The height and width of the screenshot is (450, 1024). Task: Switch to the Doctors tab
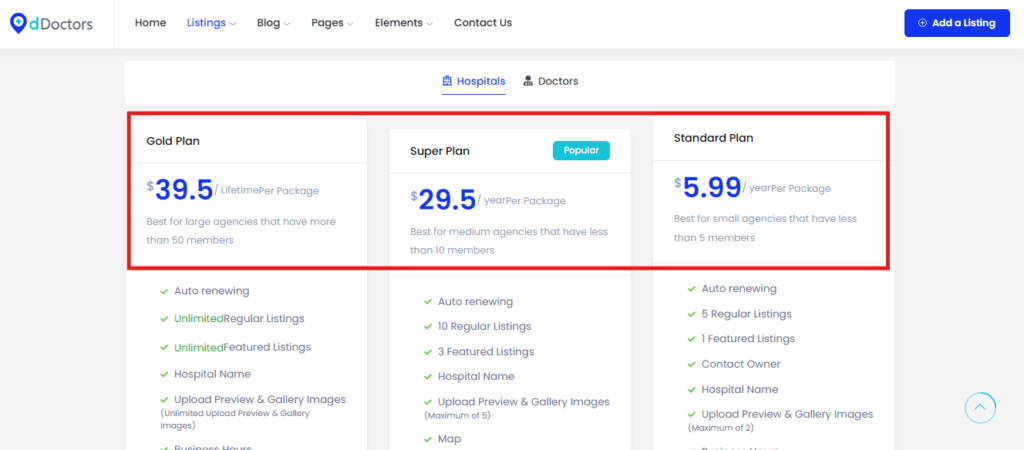[x=551, y=82]
